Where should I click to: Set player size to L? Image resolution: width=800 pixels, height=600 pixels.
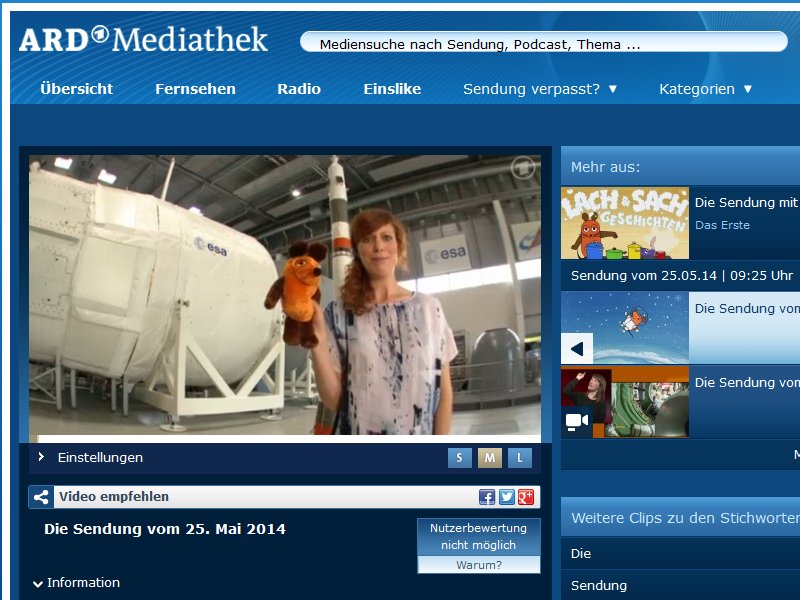(x=520, y=458)
